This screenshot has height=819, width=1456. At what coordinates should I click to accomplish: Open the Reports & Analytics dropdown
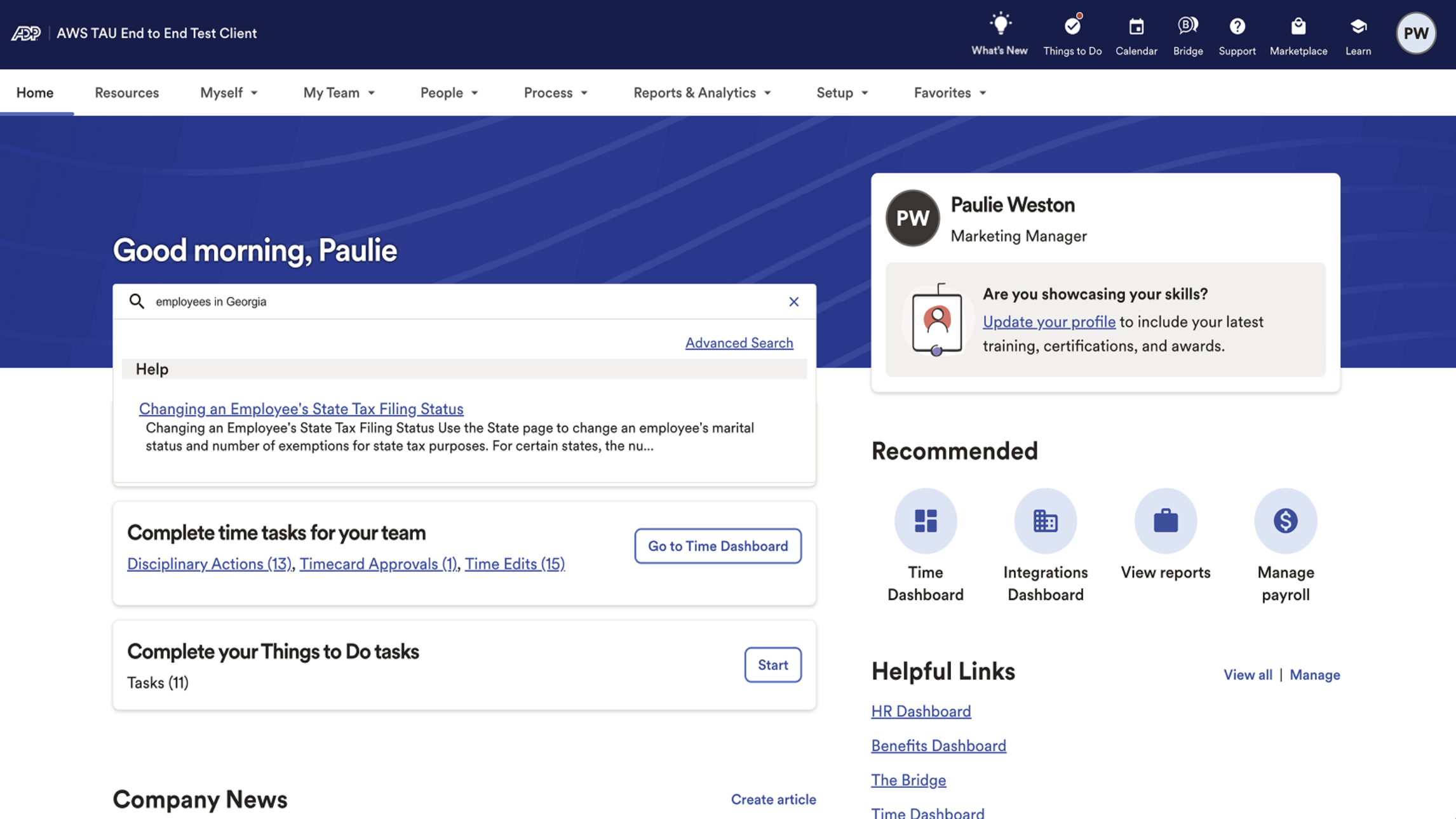701,93
